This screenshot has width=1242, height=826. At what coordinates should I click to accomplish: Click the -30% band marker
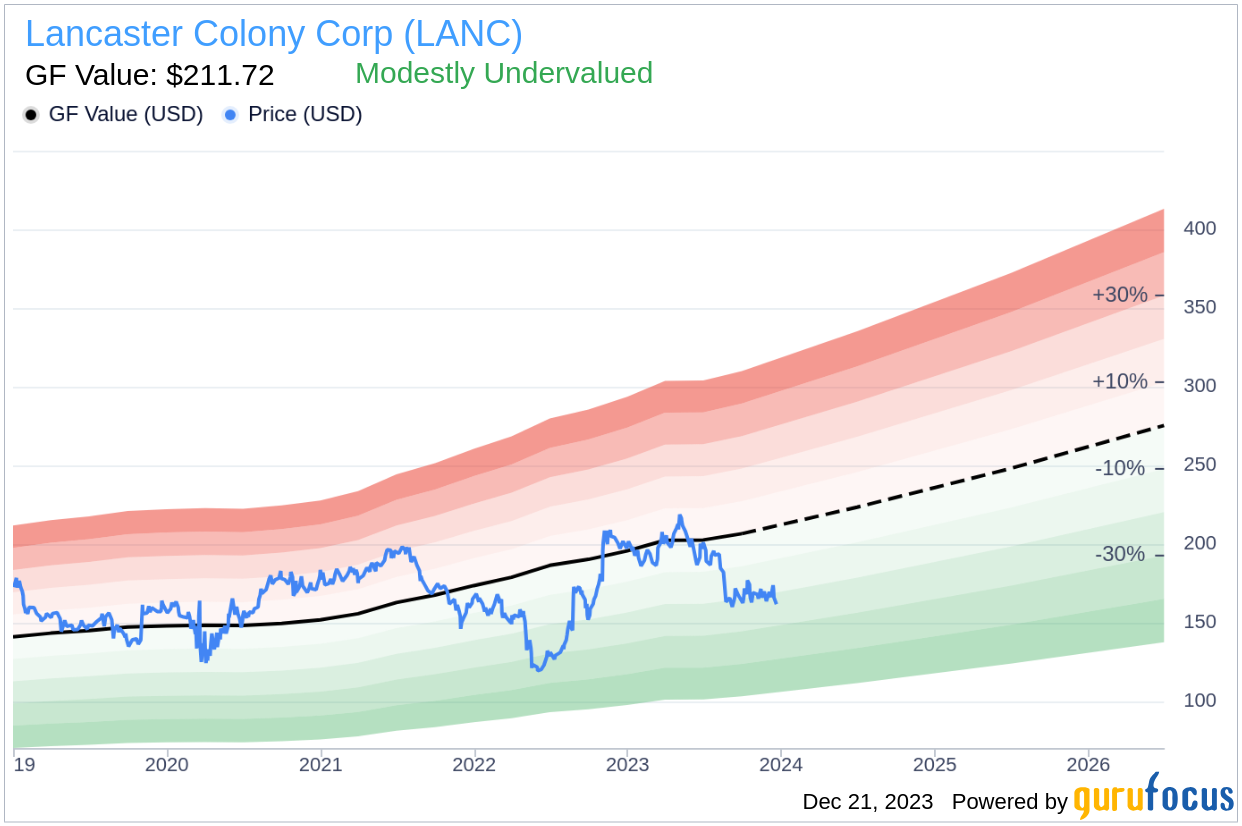click(x=1130, y=554)
